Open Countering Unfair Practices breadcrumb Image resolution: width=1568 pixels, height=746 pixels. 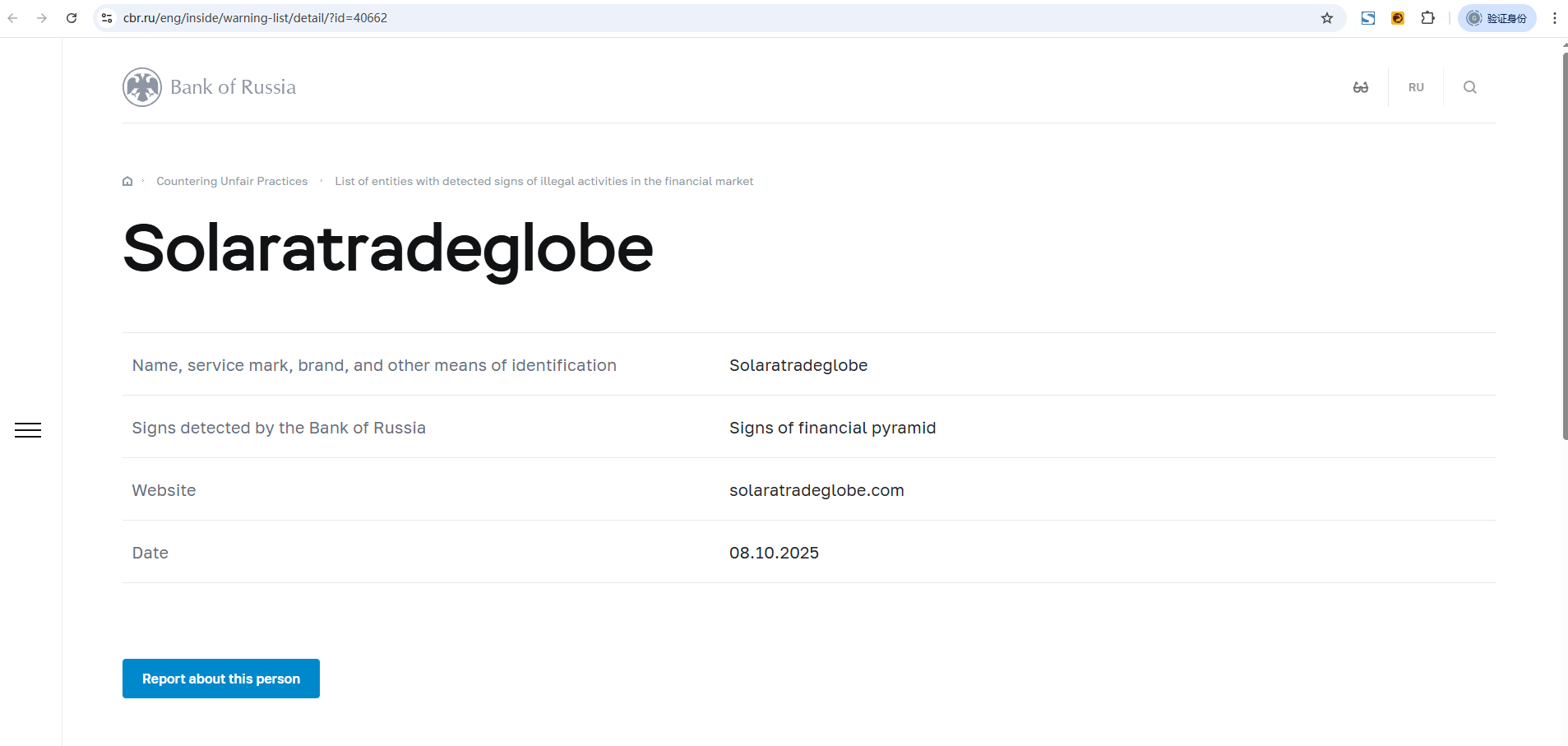coord(232,182)
